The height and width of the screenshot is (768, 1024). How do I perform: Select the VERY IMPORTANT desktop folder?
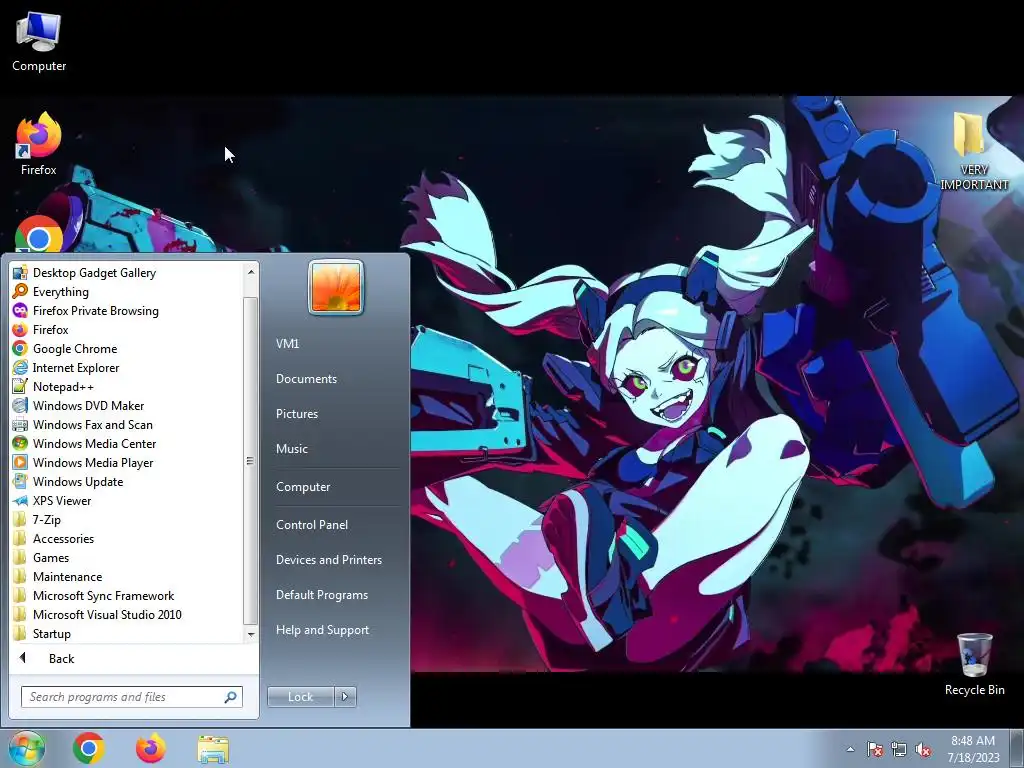click(973, 152)
